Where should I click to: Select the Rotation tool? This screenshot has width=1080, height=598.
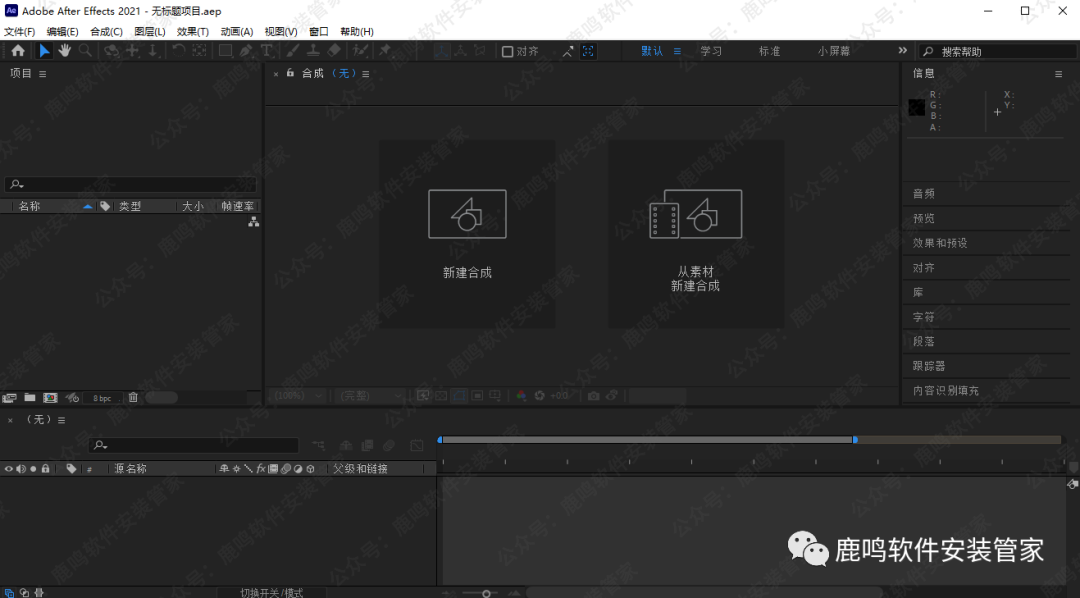[x=178, y=51]
